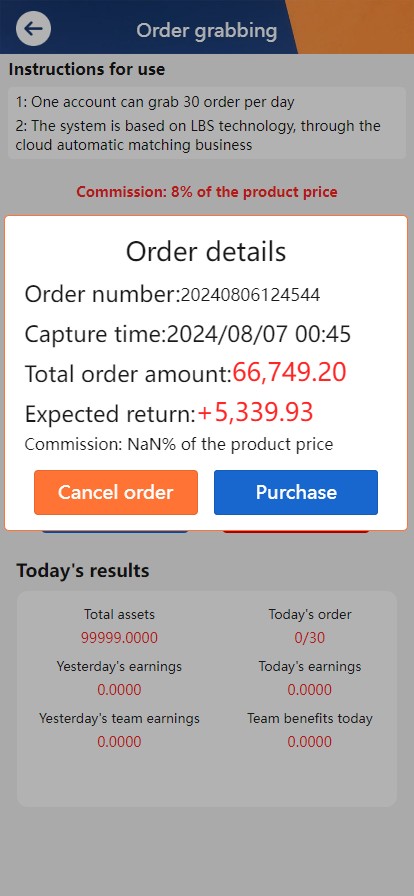Click the Order details heading

[x=206, y=252]
